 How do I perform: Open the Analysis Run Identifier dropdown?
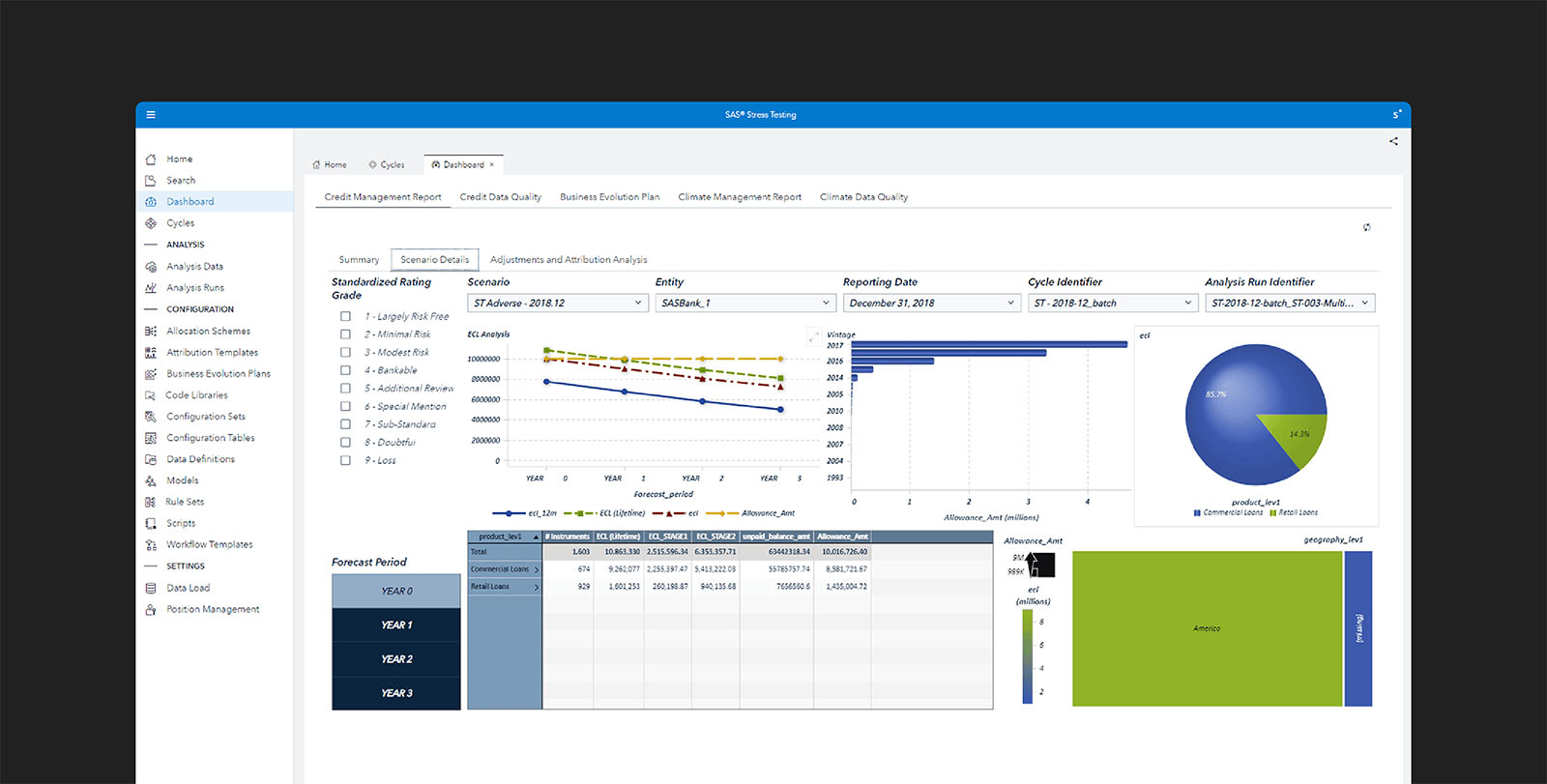click(1291, 303)
